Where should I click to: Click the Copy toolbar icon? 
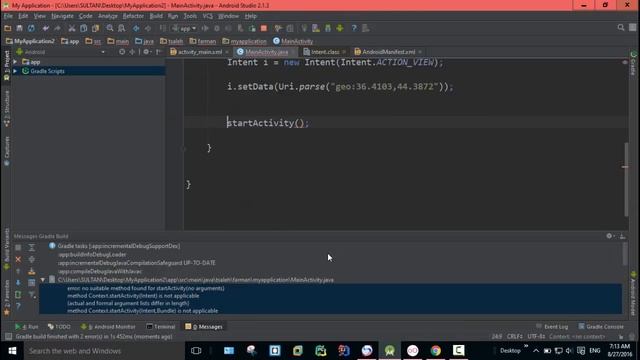point(84,28)
